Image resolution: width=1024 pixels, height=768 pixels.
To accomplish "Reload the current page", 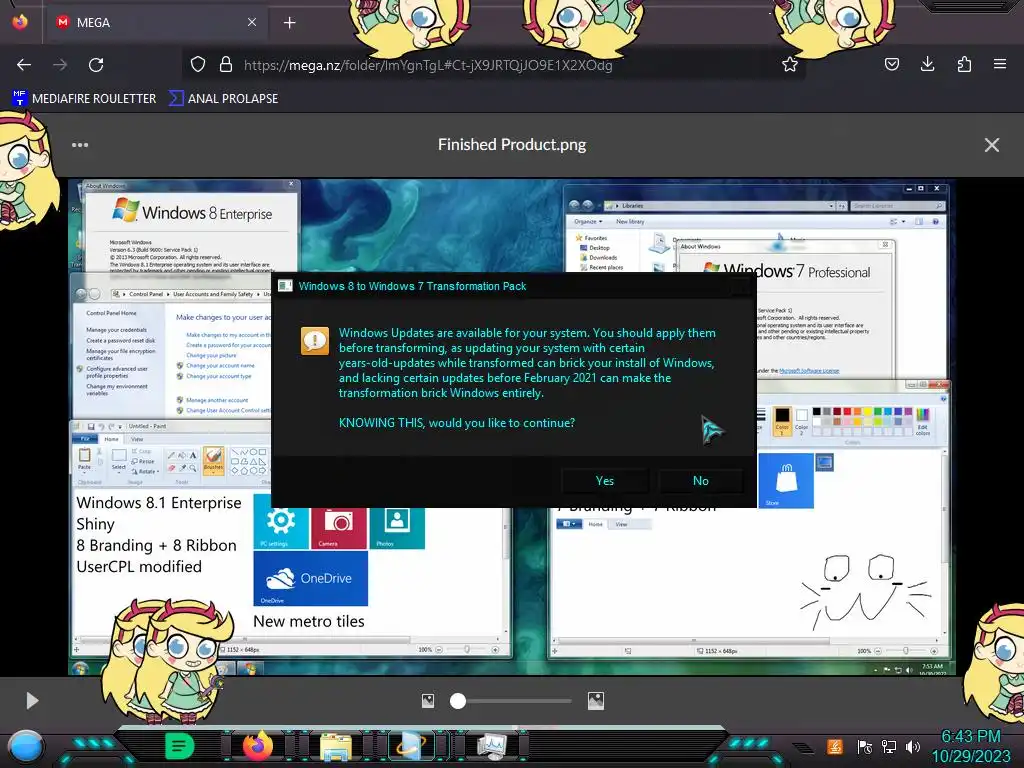I will (x=96, y=65).
